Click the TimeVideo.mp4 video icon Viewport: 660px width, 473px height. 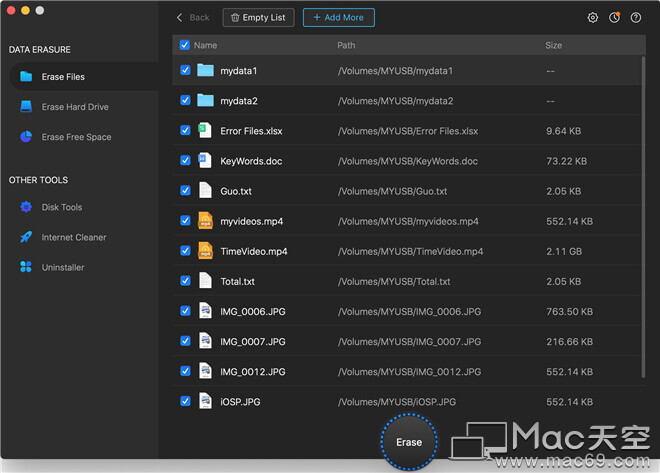205,251
